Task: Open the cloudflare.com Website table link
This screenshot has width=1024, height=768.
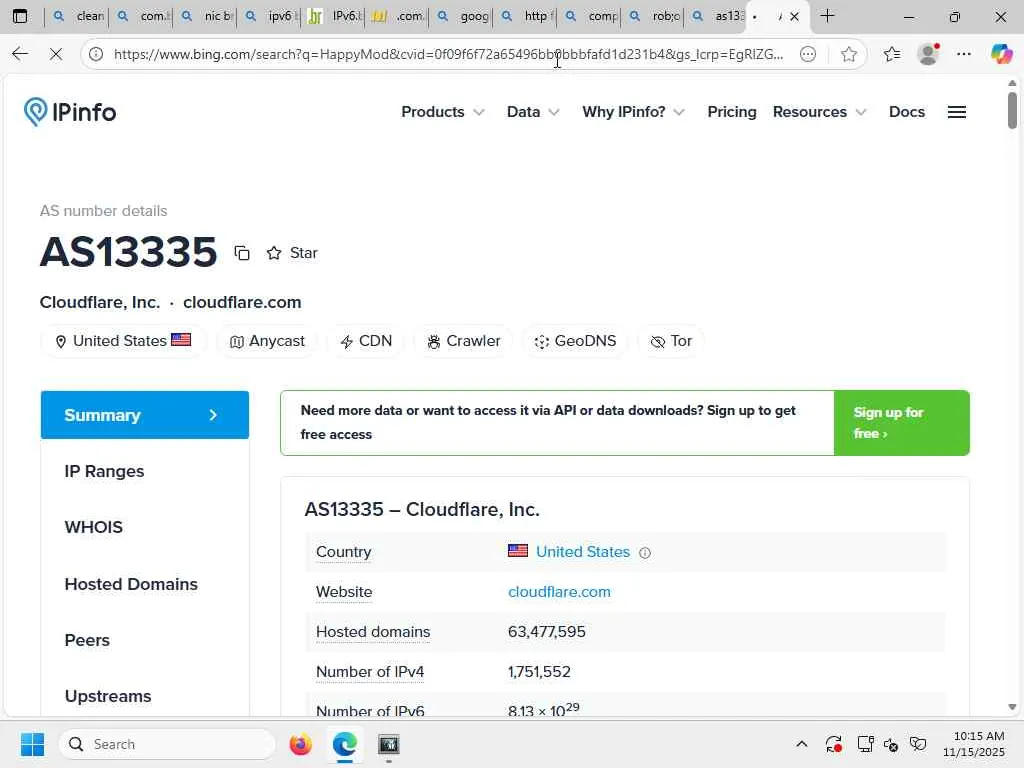Action: (x=559, y=592)
